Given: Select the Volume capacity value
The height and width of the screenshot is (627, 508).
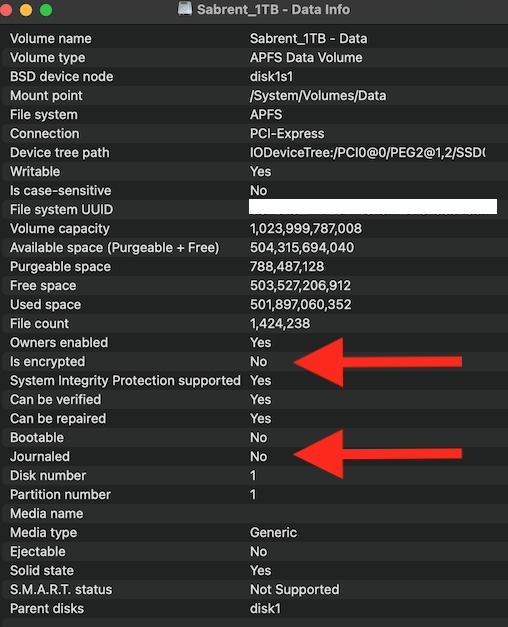Looking at the screenshot, I should click(x=306, y=229).
